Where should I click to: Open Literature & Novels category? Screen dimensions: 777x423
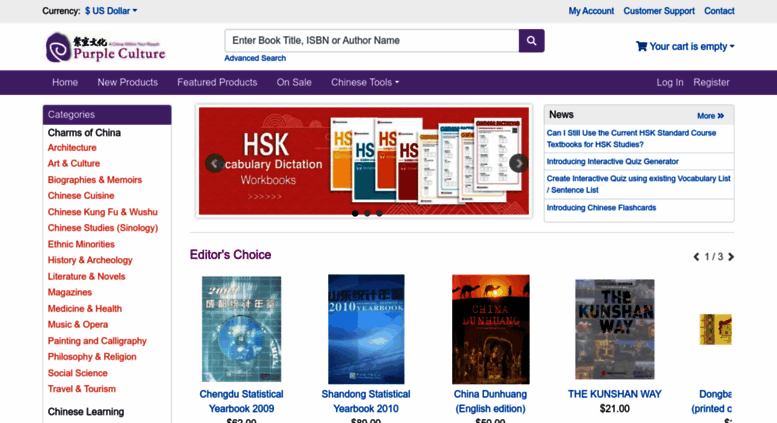click(x=86, y=276)
